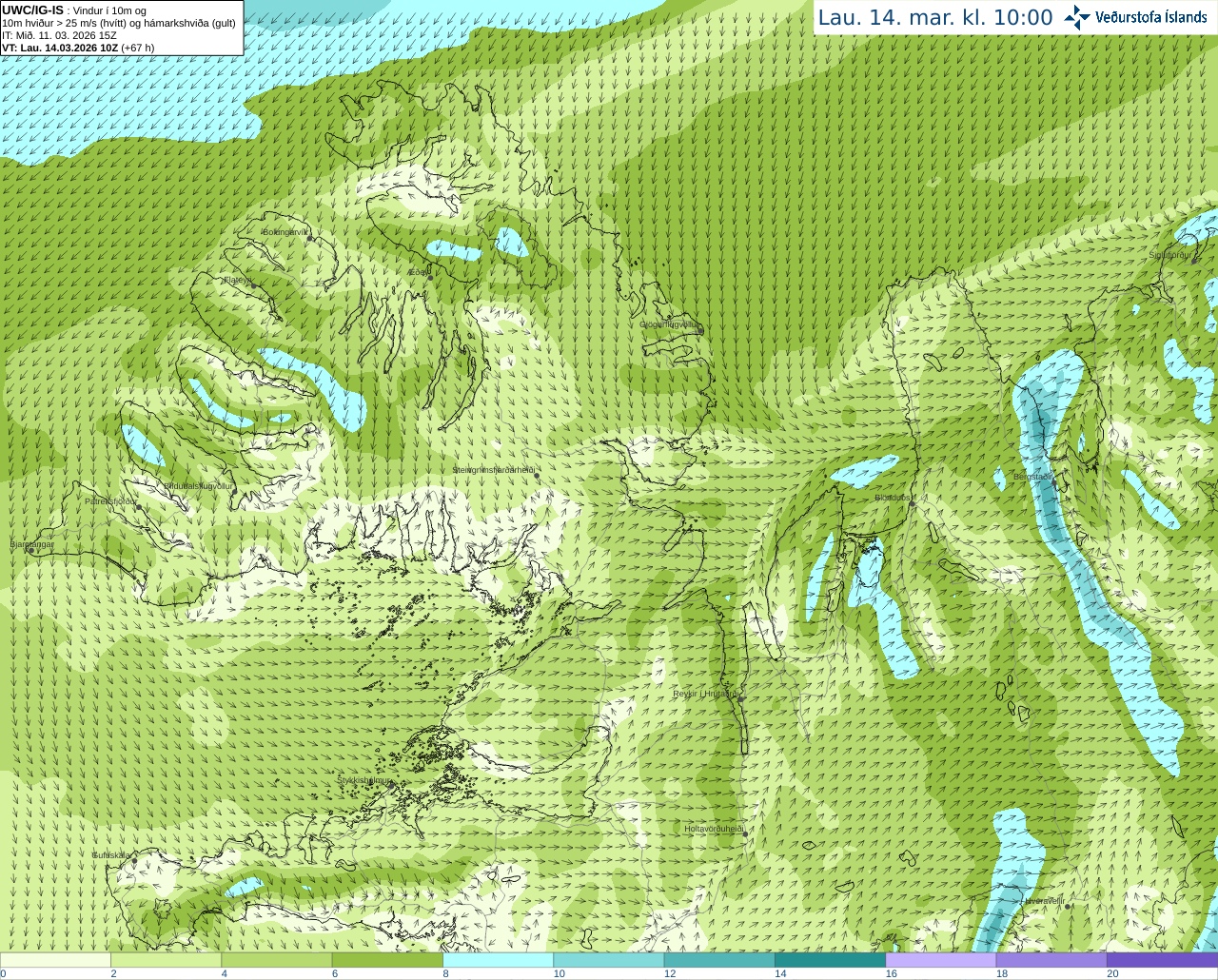Screen dimensions: 1218x980
Task: Click the Patreksfjörður station marker
Action: click(x=138, y=507)
